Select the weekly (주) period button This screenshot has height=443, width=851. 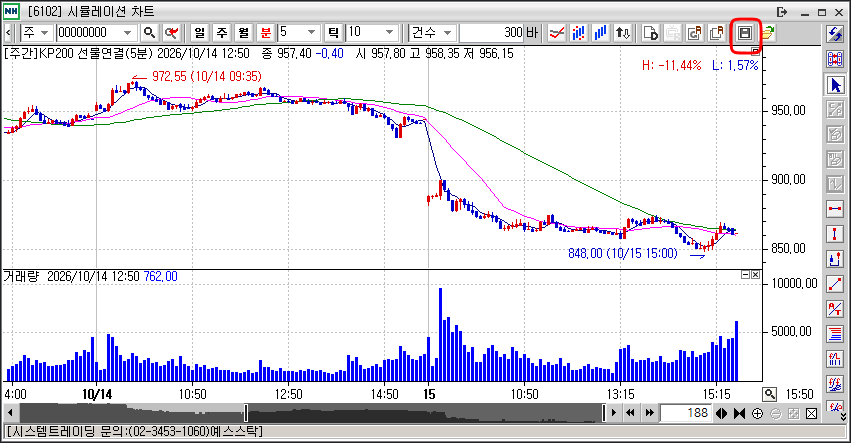(x=221, y=33)
